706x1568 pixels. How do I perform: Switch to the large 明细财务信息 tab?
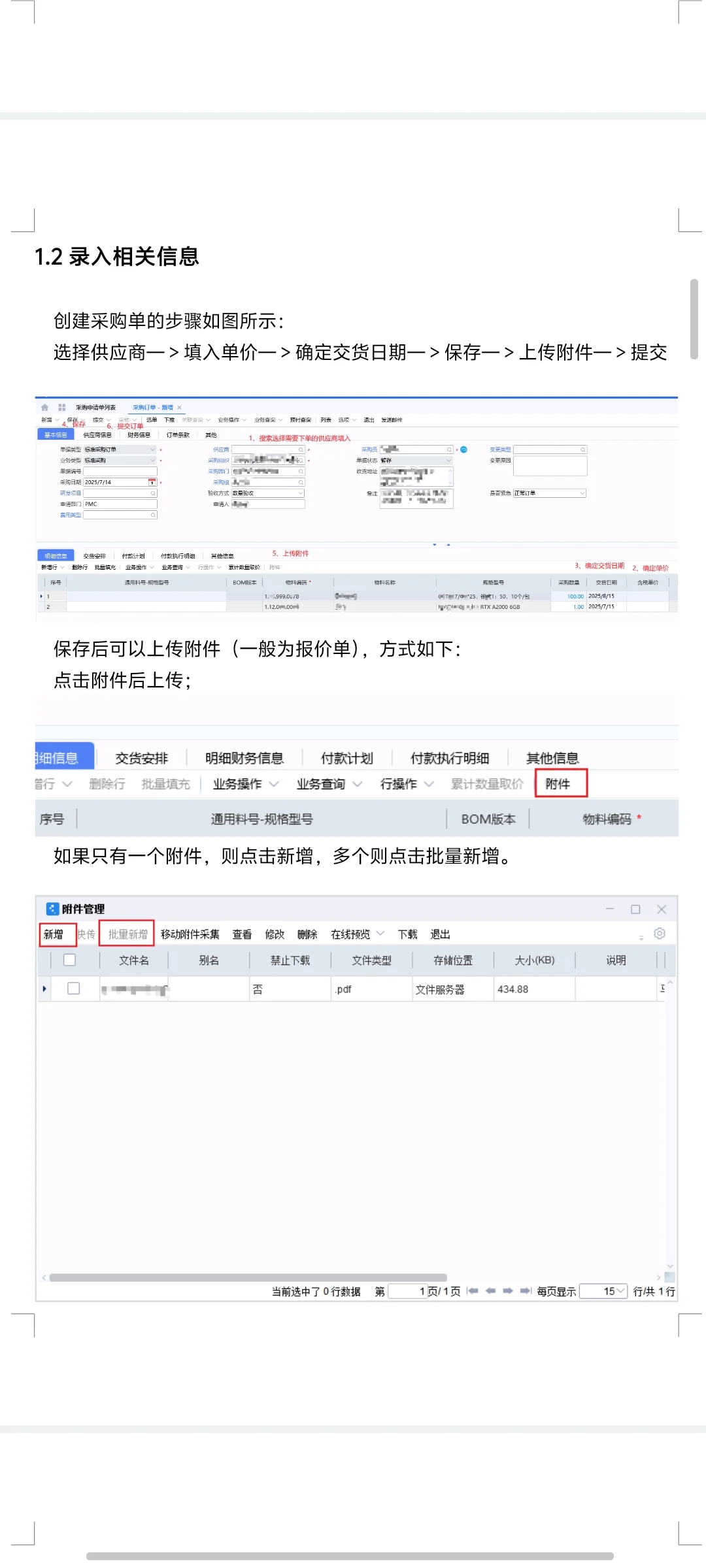coord(244,758)
